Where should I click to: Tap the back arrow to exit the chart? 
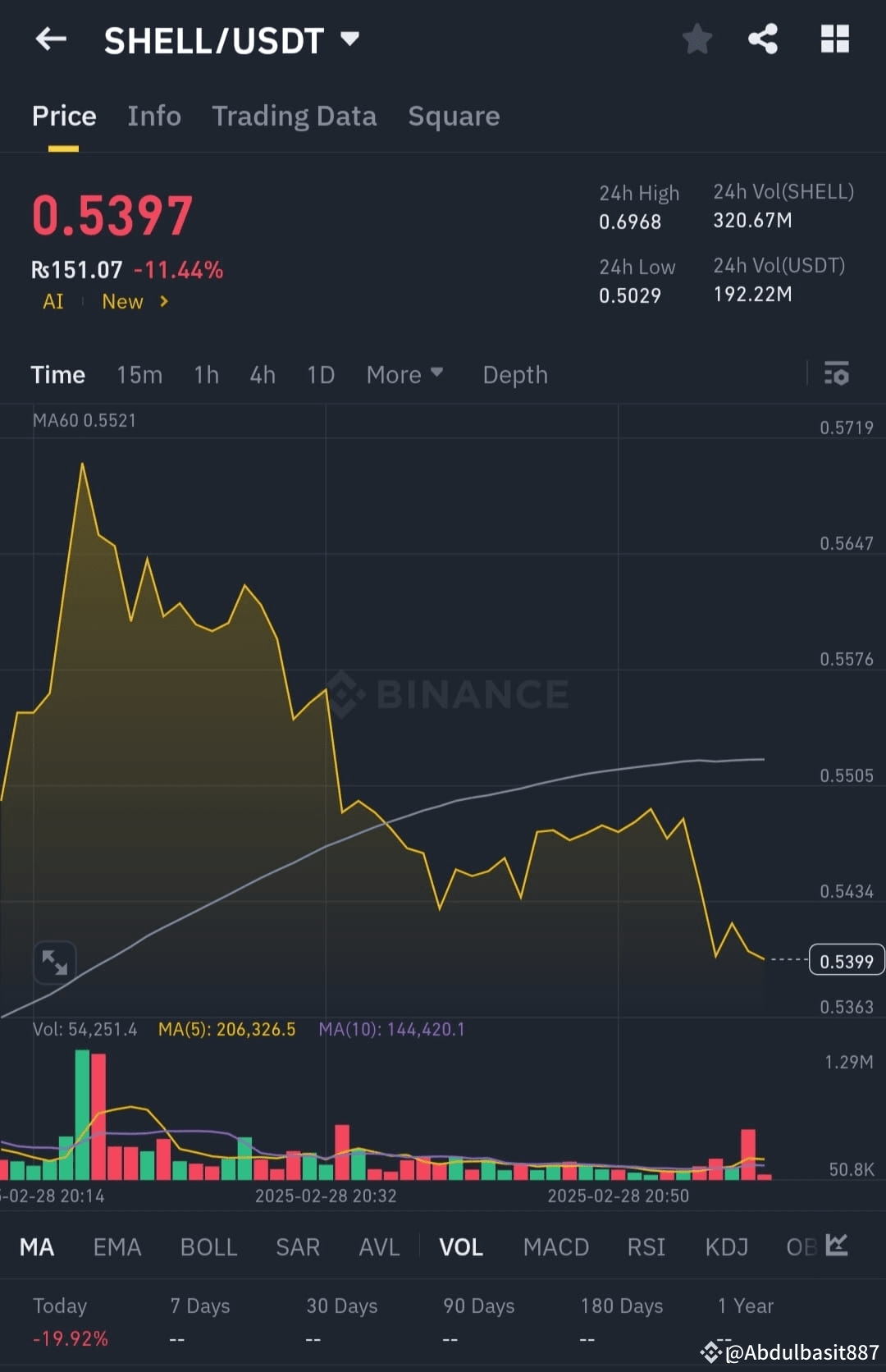51,39
